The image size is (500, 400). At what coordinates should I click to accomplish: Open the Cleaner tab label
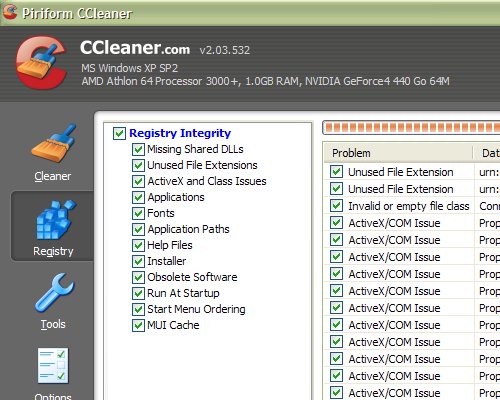point(53,176)
